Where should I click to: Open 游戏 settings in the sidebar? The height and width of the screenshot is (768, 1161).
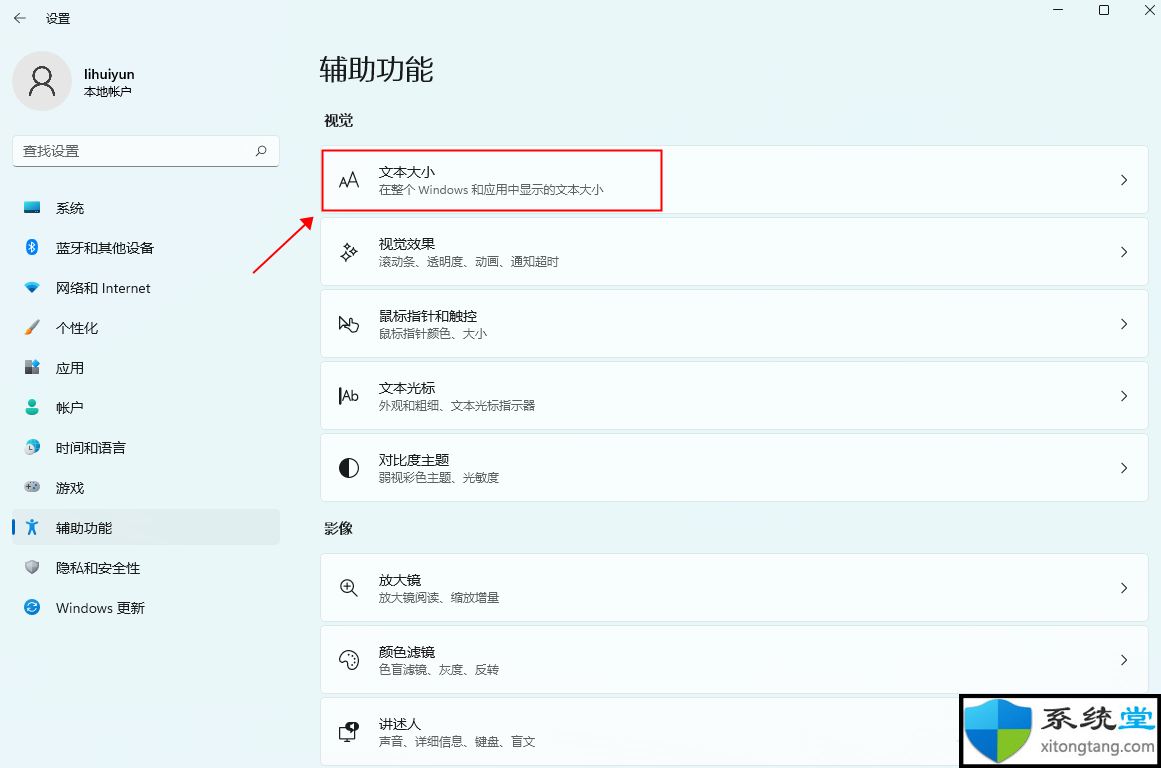(146, 487)
